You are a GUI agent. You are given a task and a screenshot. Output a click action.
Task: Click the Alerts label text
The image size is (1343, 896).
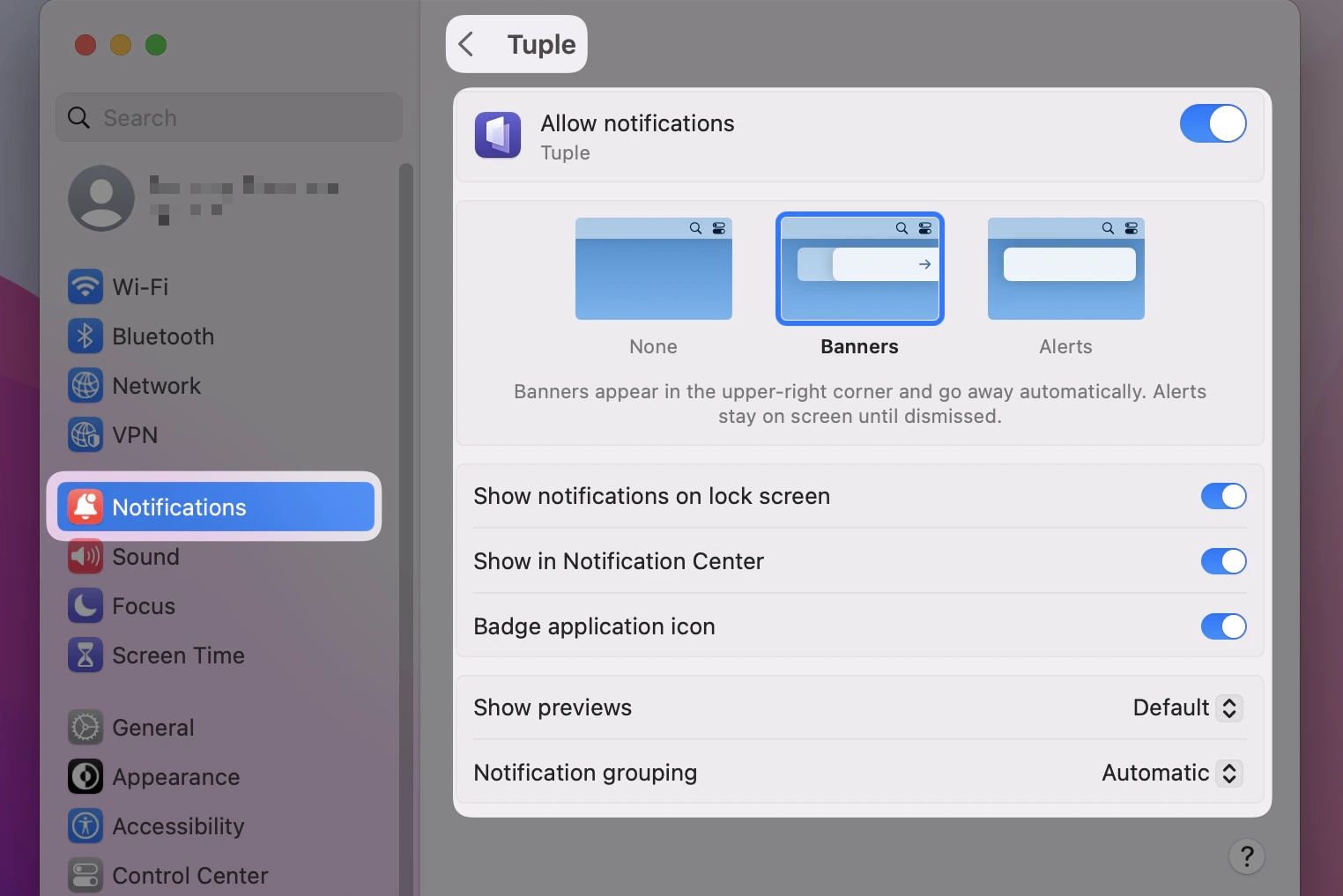pos(1066,346)
